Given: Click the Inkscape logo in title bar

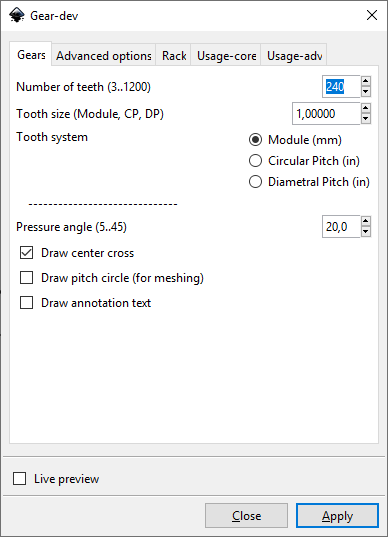Looking at the screenshot, I should (x=17, y=15).
